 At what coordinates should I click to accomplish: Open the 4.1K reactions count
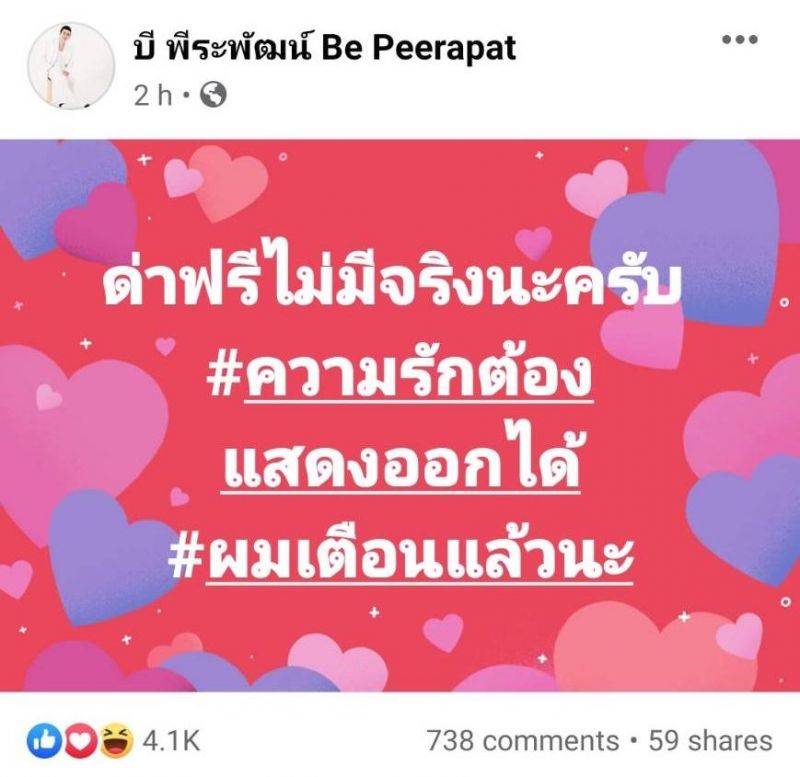coord(171,741)
